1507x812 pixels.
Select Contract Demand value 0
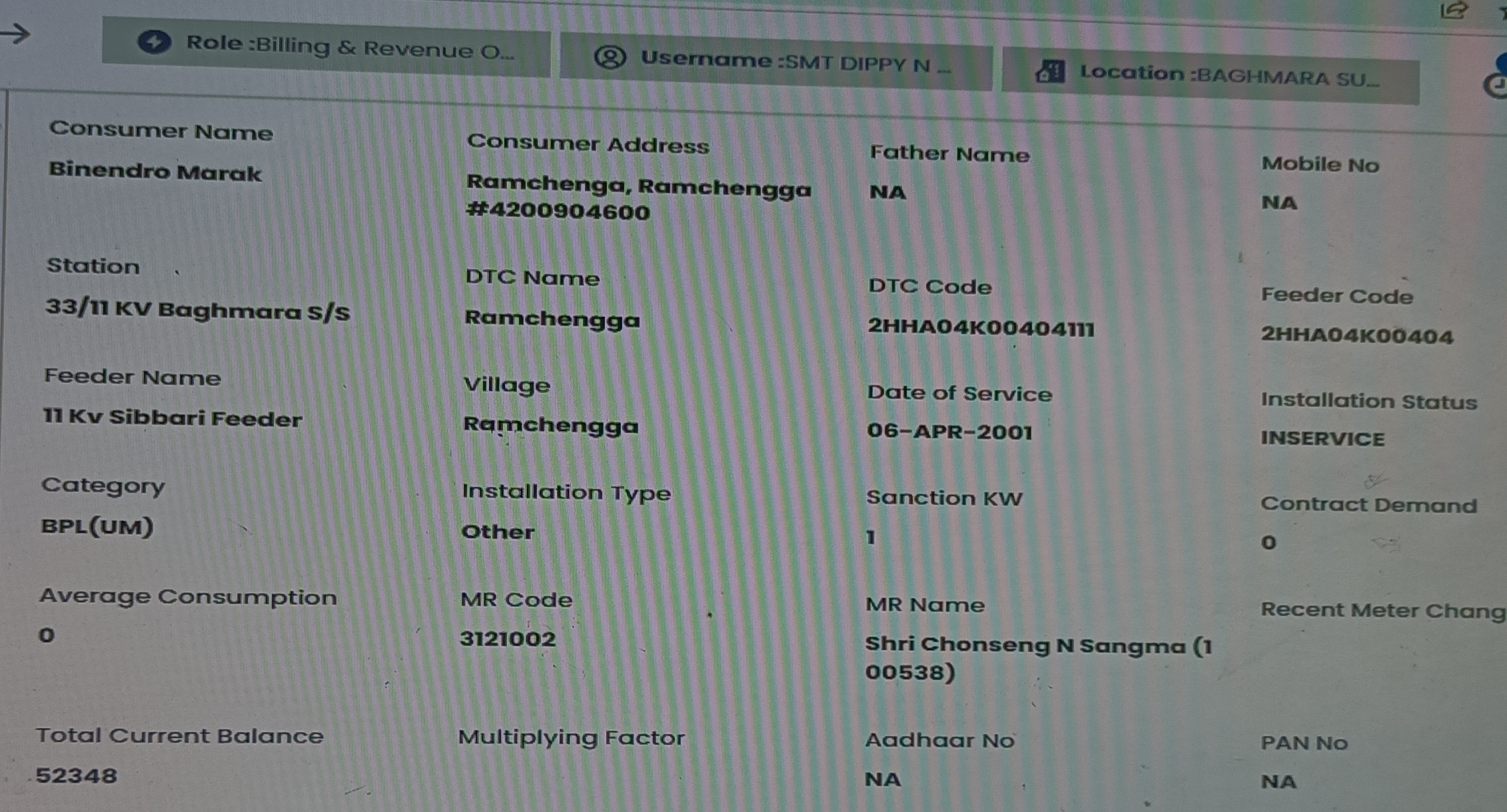(x=1268, y=543)
